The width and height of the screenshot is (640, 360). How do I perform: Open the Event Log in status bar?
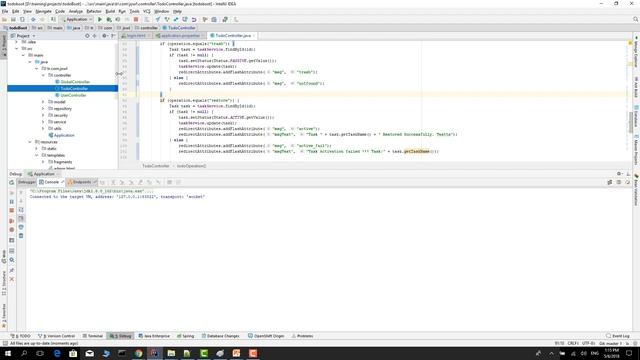pos(618,336)
